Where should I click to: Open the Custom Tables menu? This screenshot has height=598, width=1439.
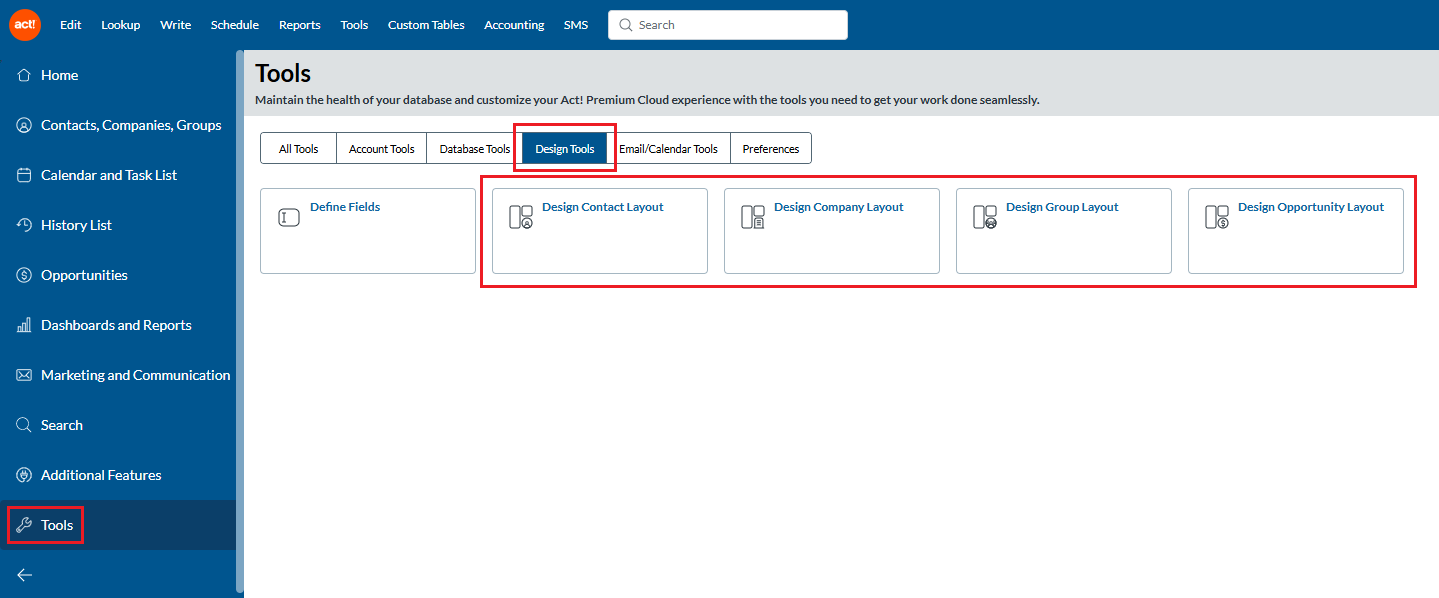pyautogui.click(x=426, y=25)
